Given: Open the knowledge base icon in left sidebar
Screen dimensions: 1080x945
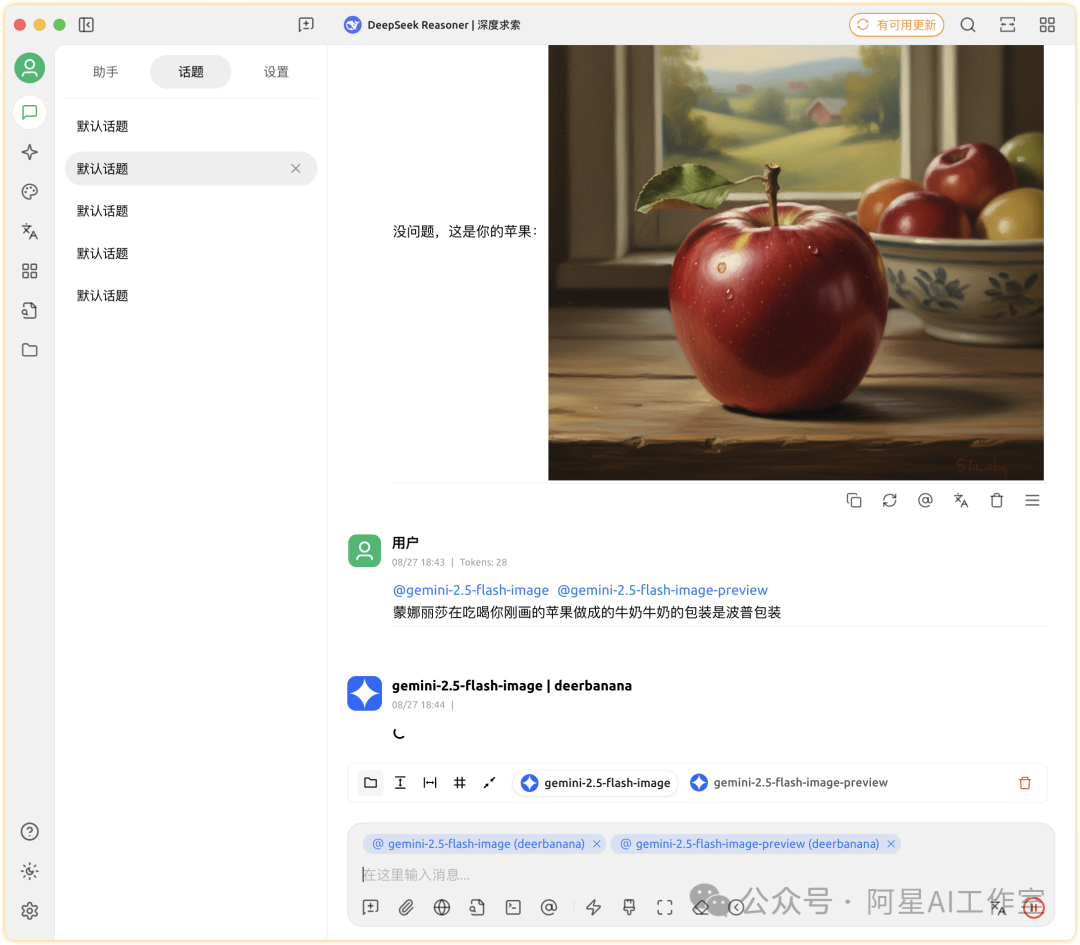Looking at the screenshot, I should (x=30, y=311).
